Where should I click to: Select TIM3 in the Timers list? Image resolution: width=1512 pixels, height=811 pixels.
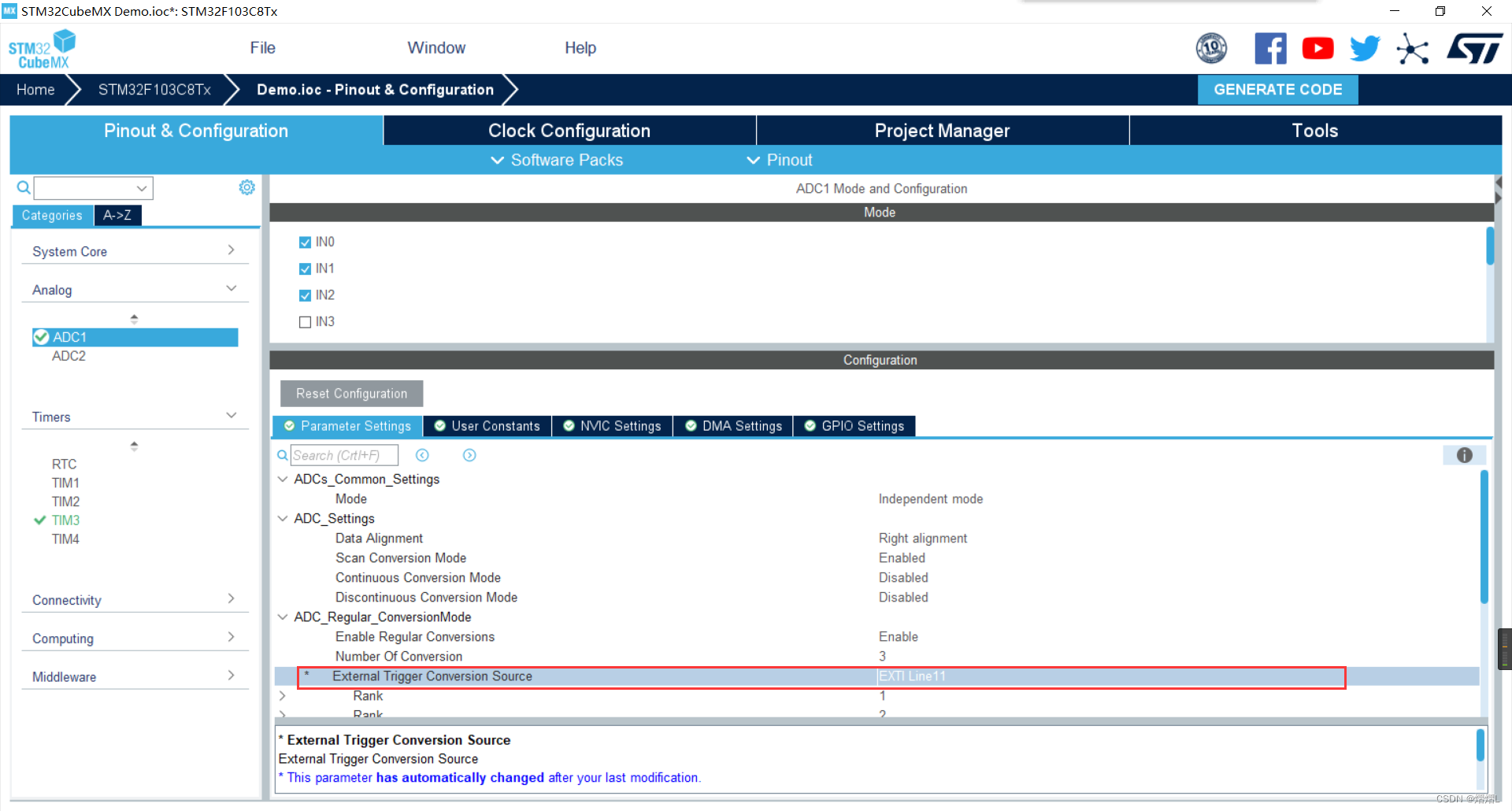(65, 520)
